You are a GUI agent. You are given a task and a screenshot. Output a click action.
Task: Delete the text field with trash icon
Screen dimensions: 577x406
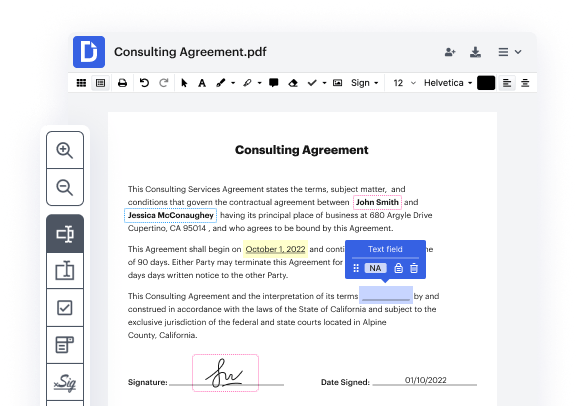point(414,268)
